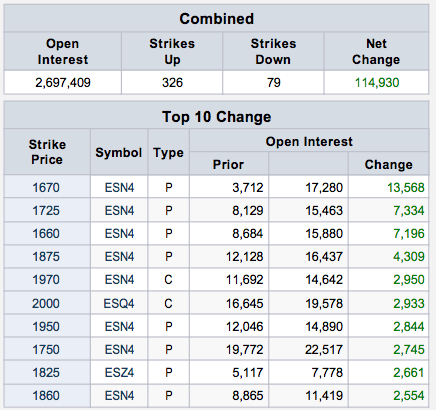Select the 2,697,409 open interest value
This screenshot has height=410, width=436.
(x=63, y=82)
